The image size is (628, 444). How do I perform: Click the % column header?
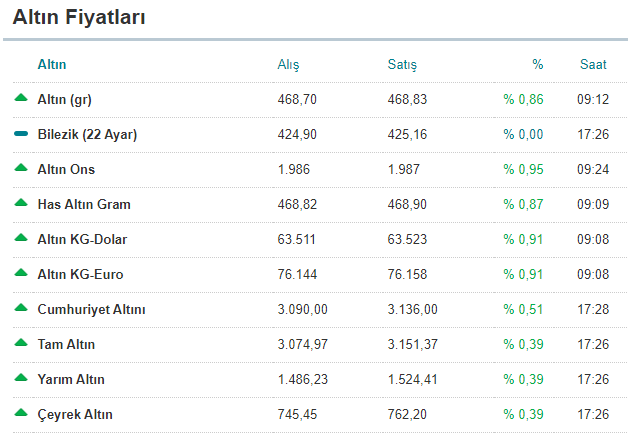pyautogui.click(x=537, y=65)
